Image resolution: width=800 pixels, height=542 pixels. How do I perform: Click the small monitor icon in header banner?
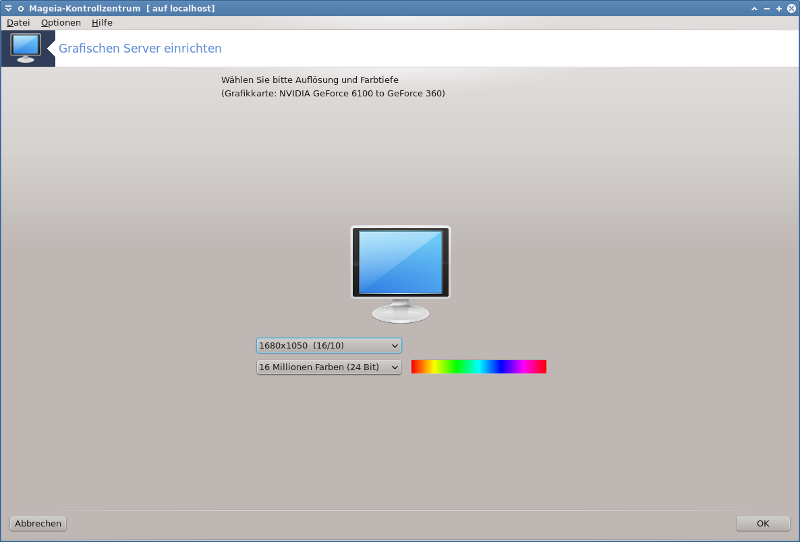point(26,47)
